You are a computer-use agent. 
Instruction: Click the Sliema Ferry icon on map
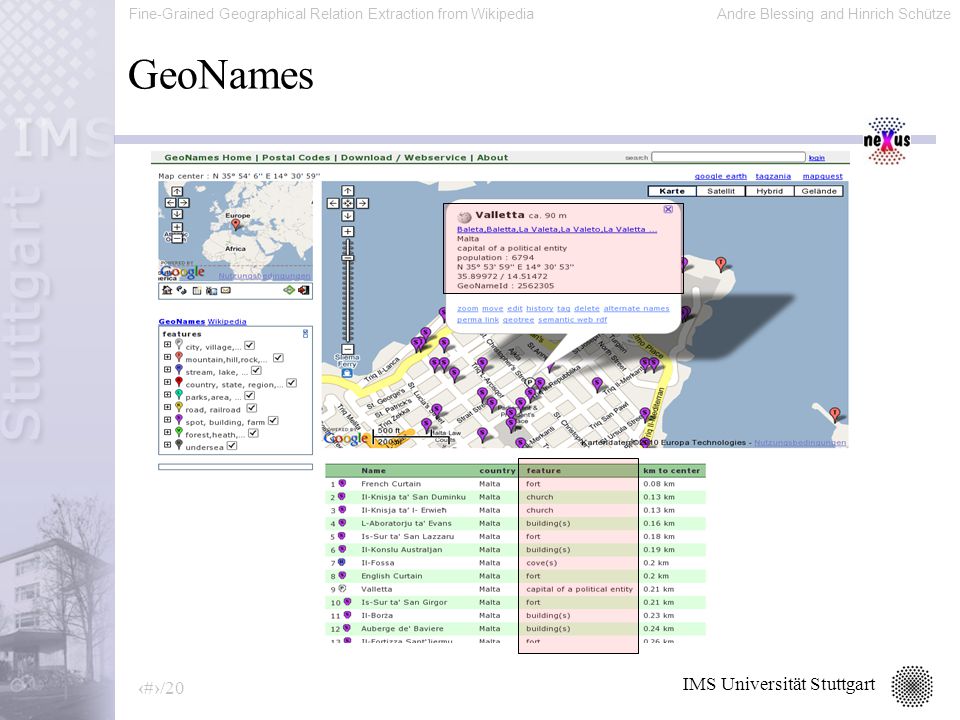click(x=347, y=372)
